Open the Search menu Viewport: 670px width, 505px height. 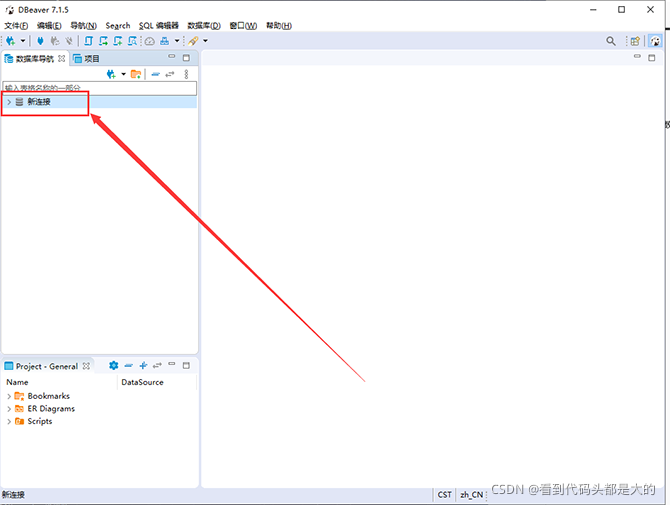118,26
